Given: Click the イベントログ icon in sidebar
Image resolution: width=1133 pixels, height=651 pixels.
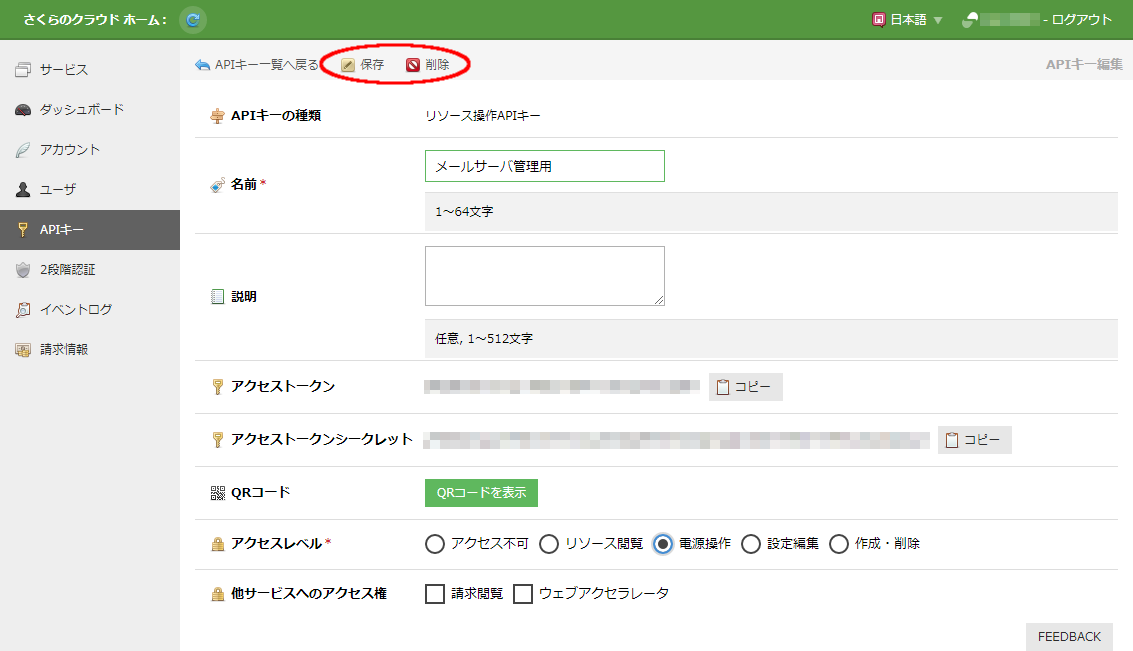Looking at the screenshot, I should 23,310.
